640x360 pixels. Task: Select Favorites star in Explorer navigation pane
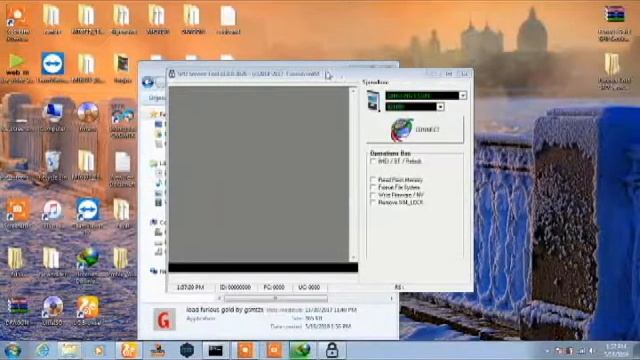point(154,114)
